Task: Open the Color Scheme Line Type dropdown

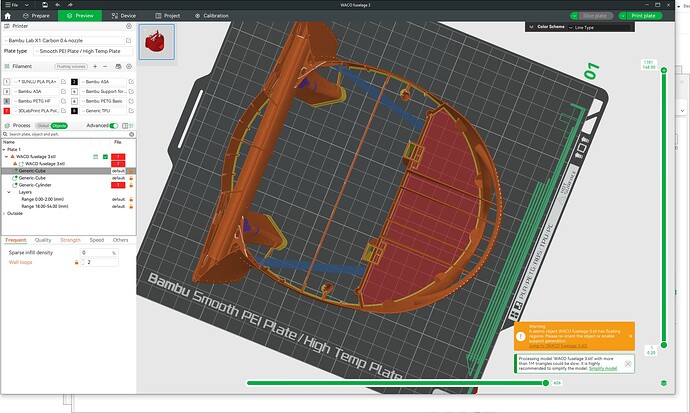Action: [x=600, y=27]
